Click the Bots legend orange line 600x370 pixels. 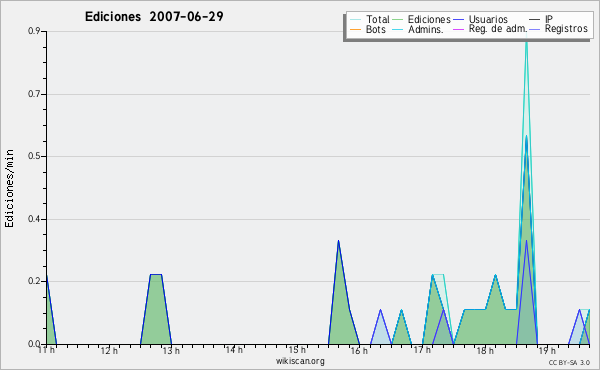(355, 29)
